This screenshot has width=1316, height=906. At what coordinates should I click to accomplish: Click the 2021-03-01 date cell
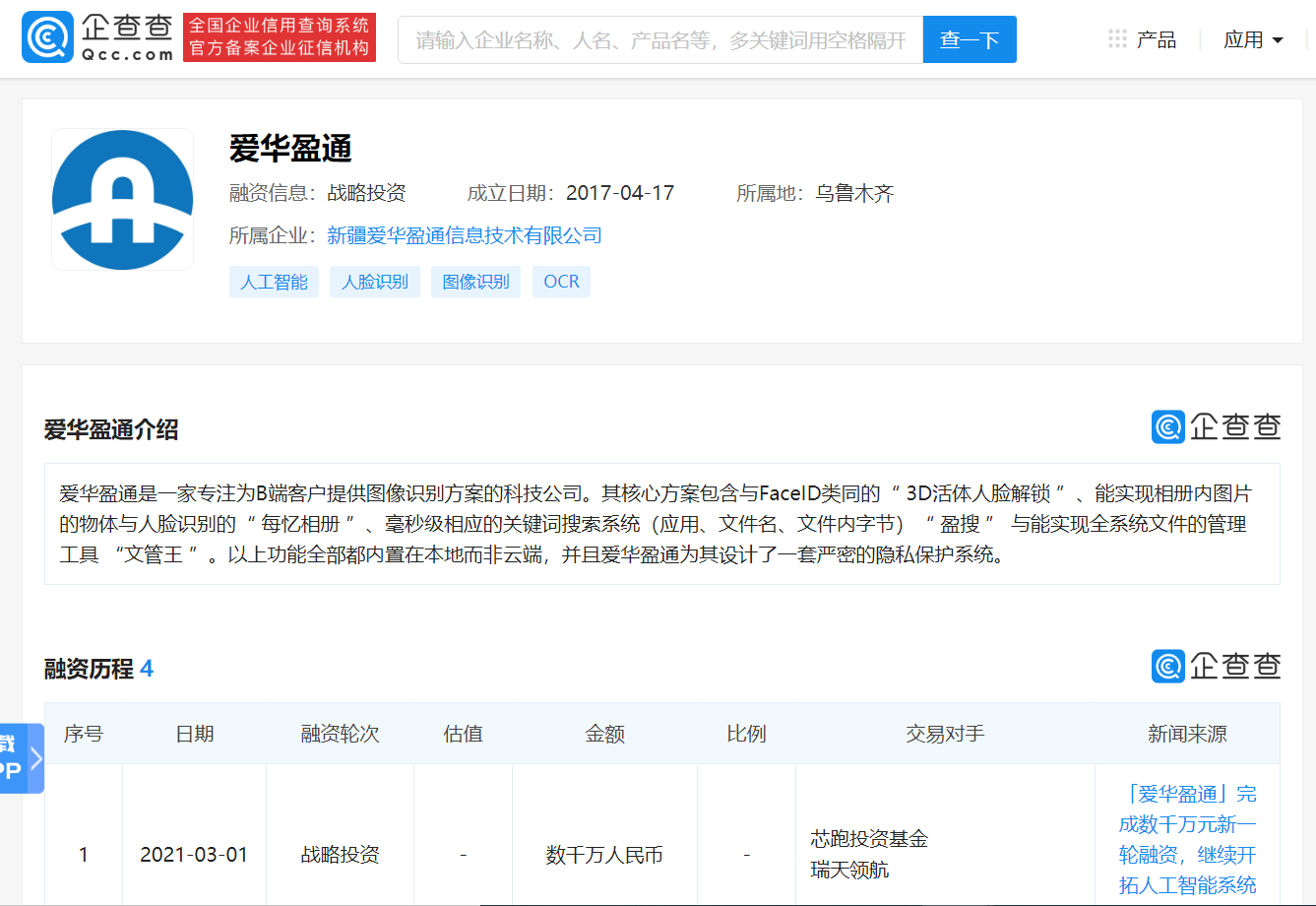195,855
